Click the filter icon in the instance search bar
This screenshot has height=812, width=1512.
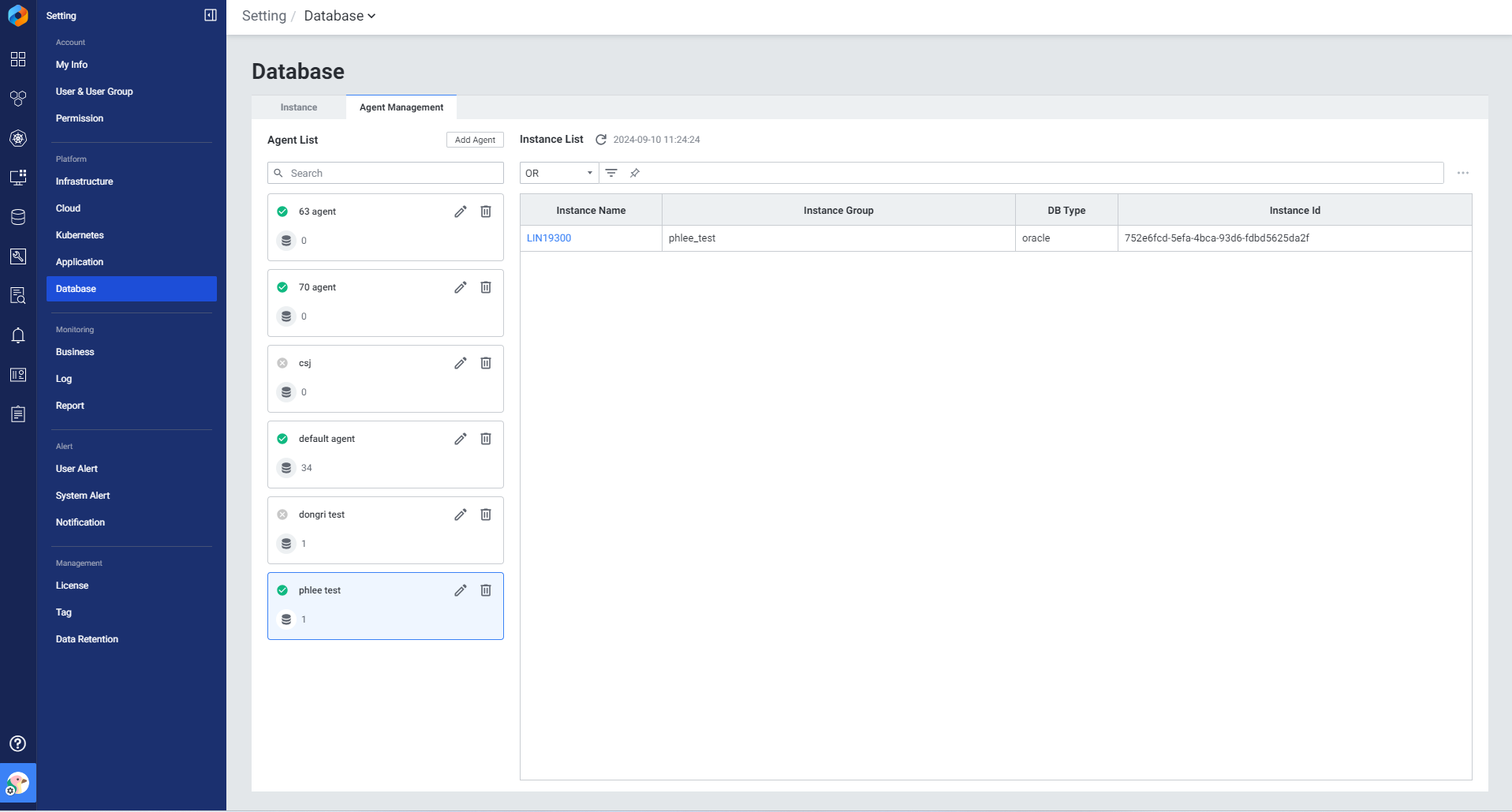coord(611,173)
